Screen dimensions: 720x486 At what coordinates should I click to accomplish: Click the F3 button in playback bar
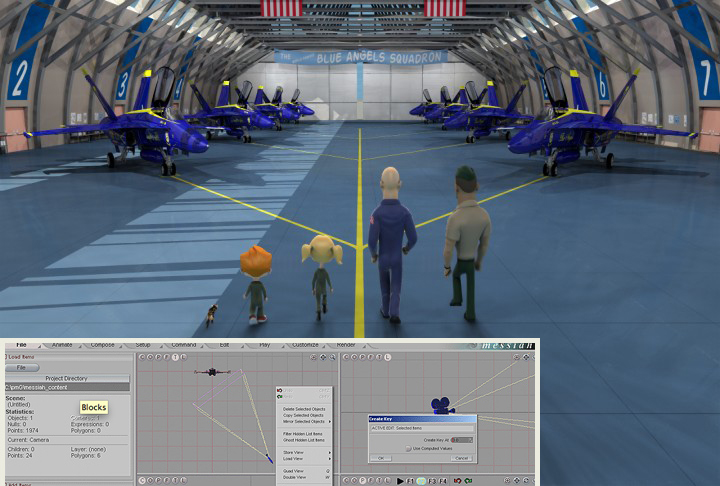point(432,481)
